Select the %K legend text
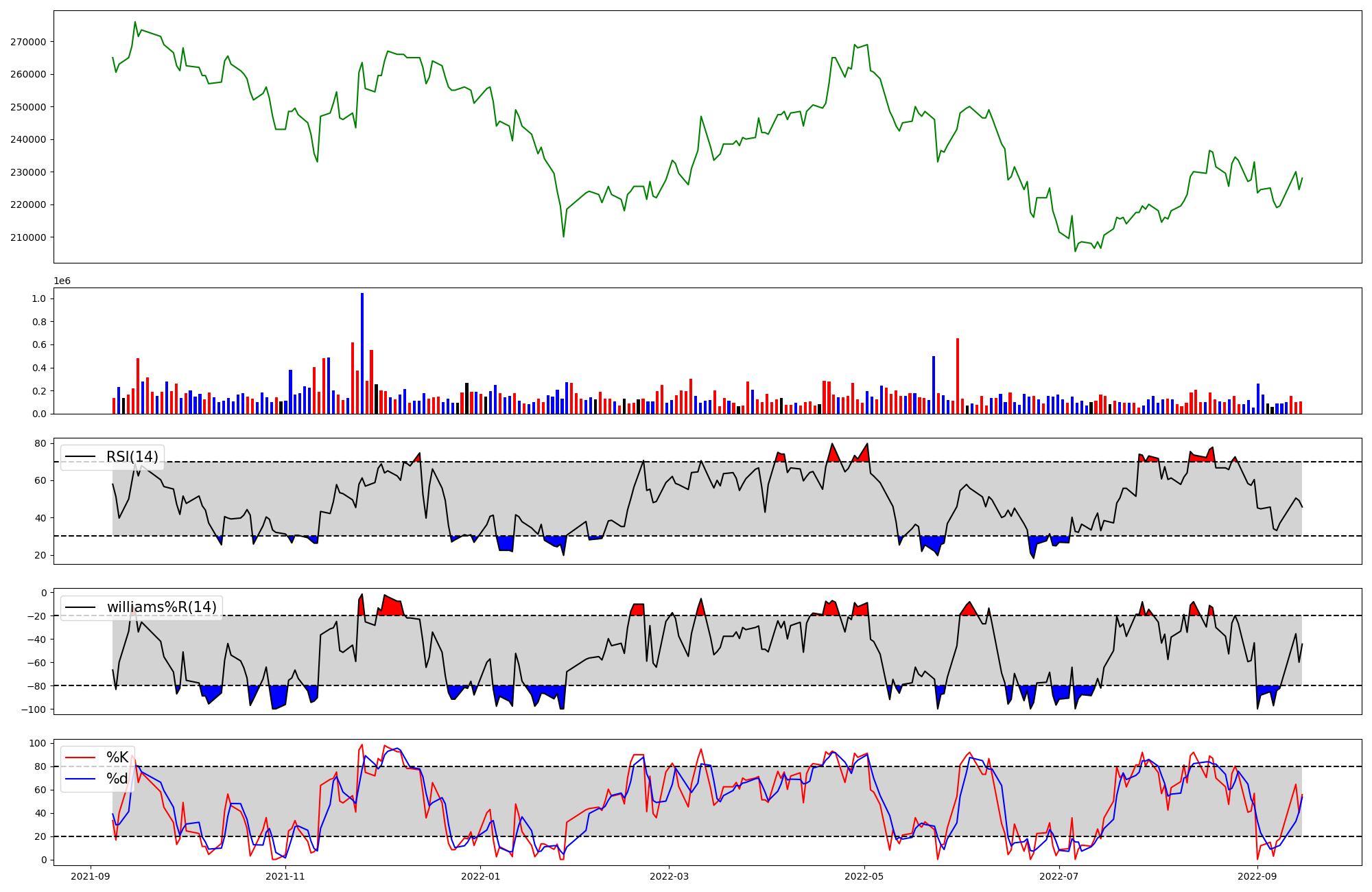Viewport: 1372px width, 892px height. 117,758
